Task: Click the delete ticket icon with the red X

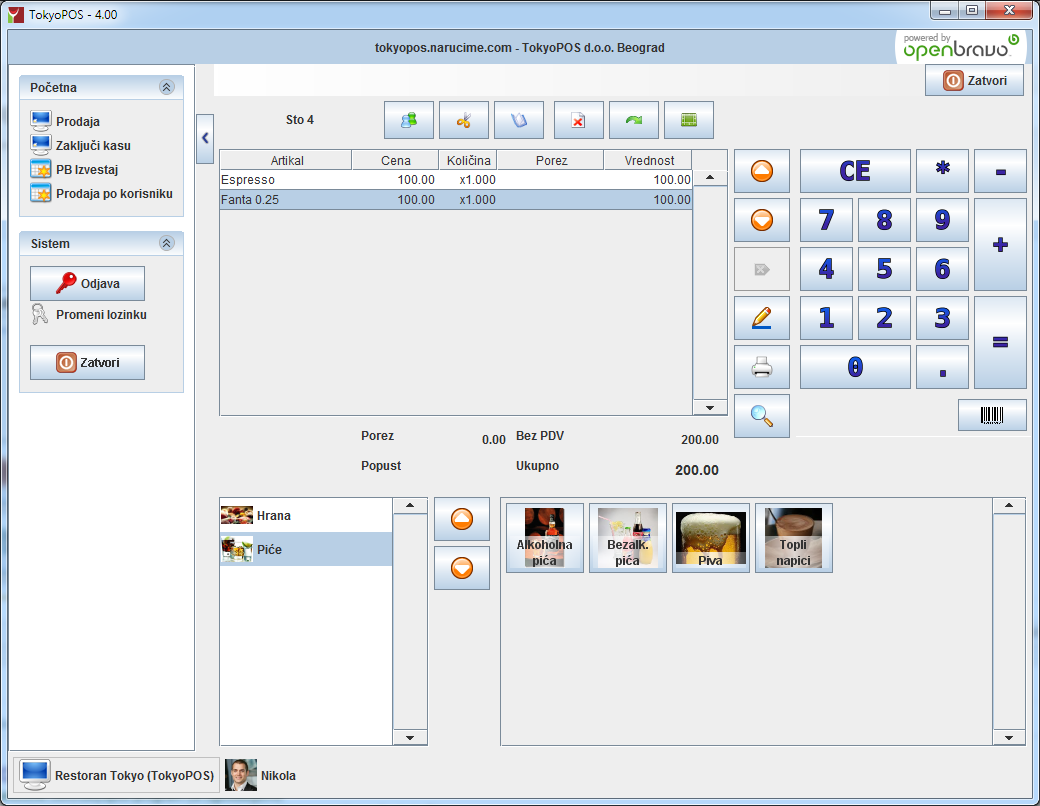Action: click(578, 120)
